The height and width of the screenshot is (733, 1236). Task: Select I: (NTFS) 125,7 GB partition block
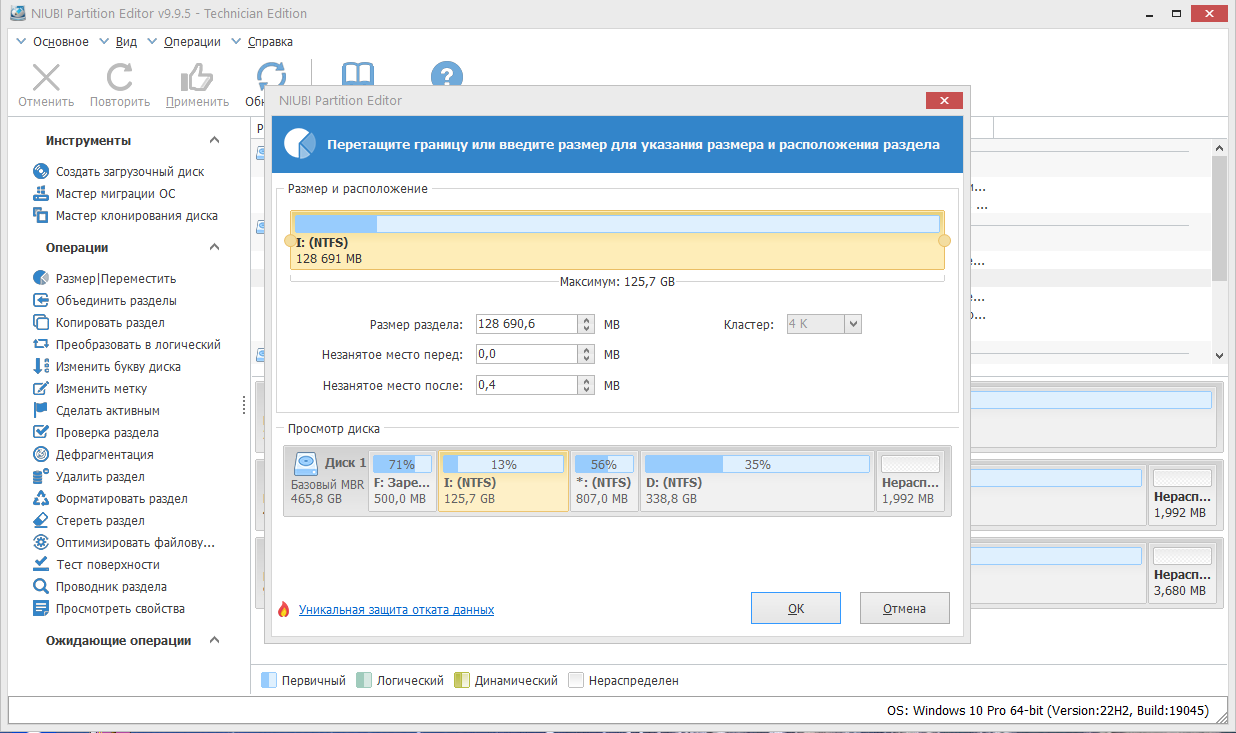pyautogui.click(x=503, y=481)
